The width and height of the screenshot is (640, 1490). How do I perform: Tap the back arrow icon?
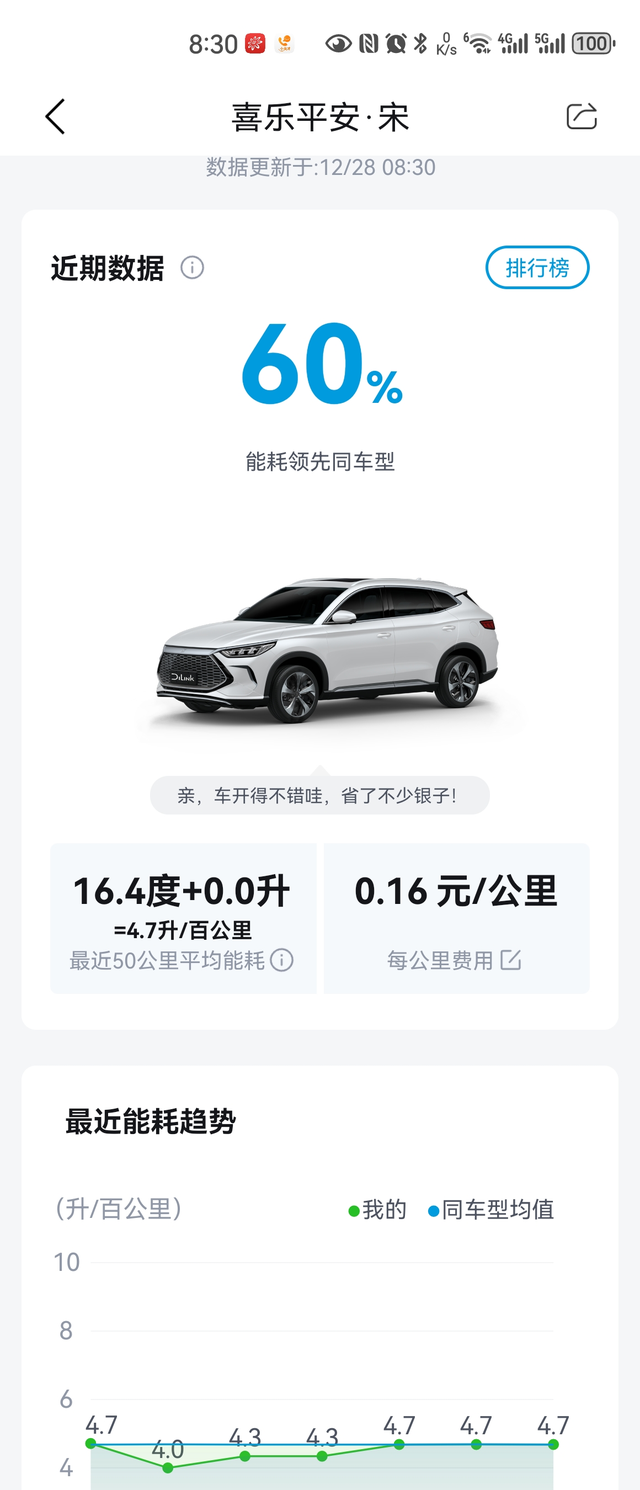coord(55,117)
